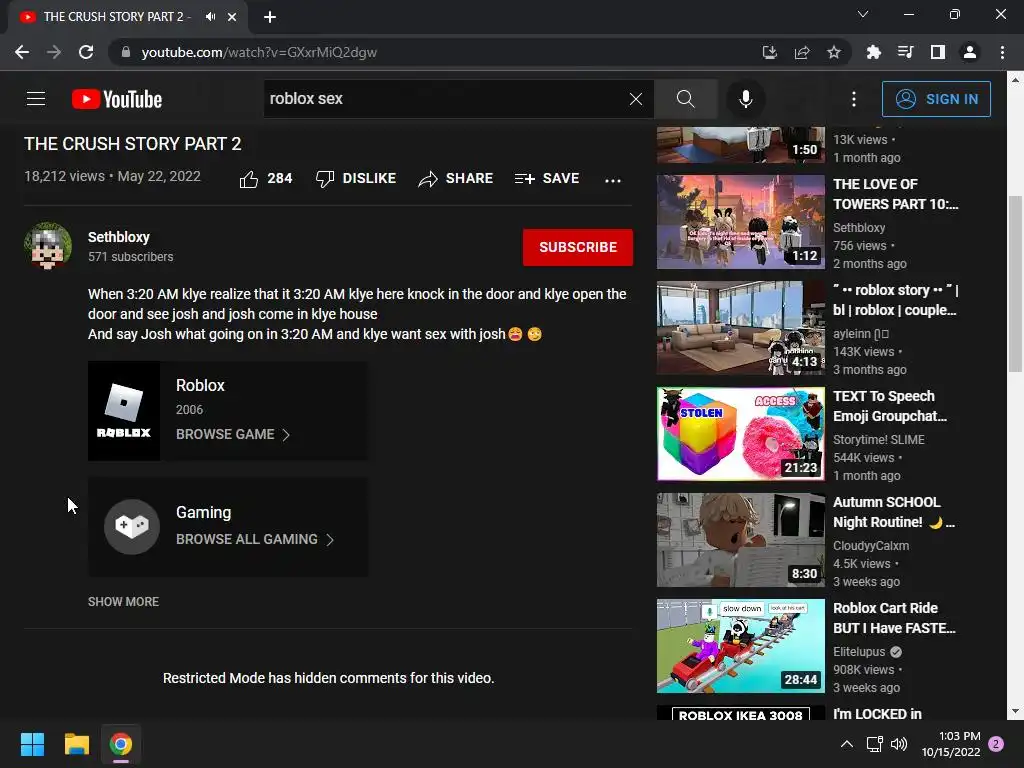Open YouTube settings three-dot menu

tap(854, 99)
